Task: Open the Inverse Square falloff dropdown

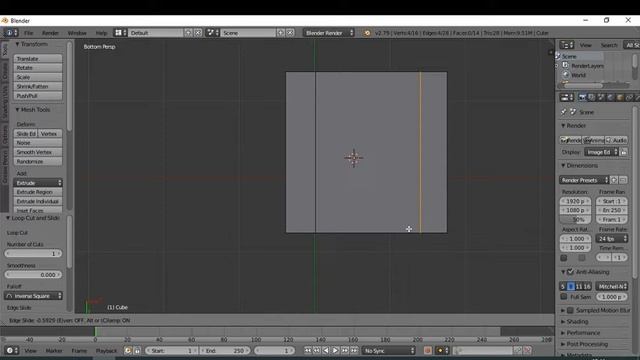Action: (33, 296)
